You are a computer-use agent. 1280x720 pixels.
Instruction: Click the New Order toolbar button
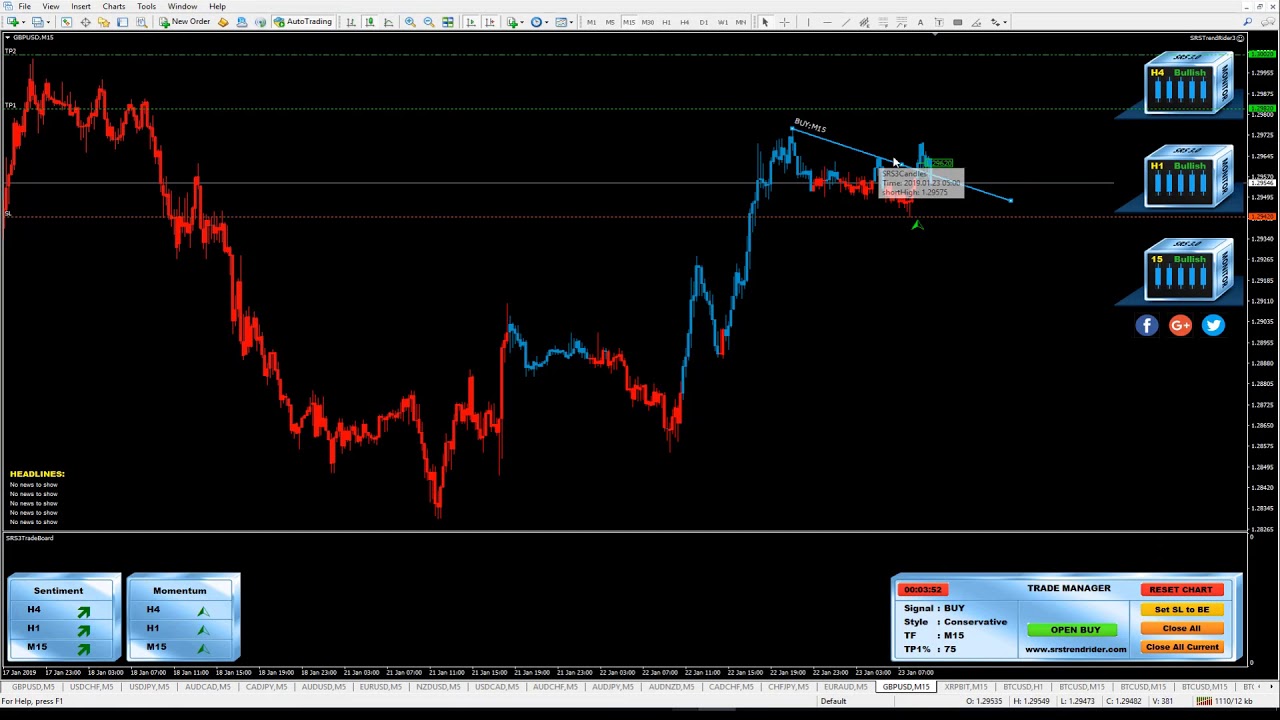click(x=184, y=22)
